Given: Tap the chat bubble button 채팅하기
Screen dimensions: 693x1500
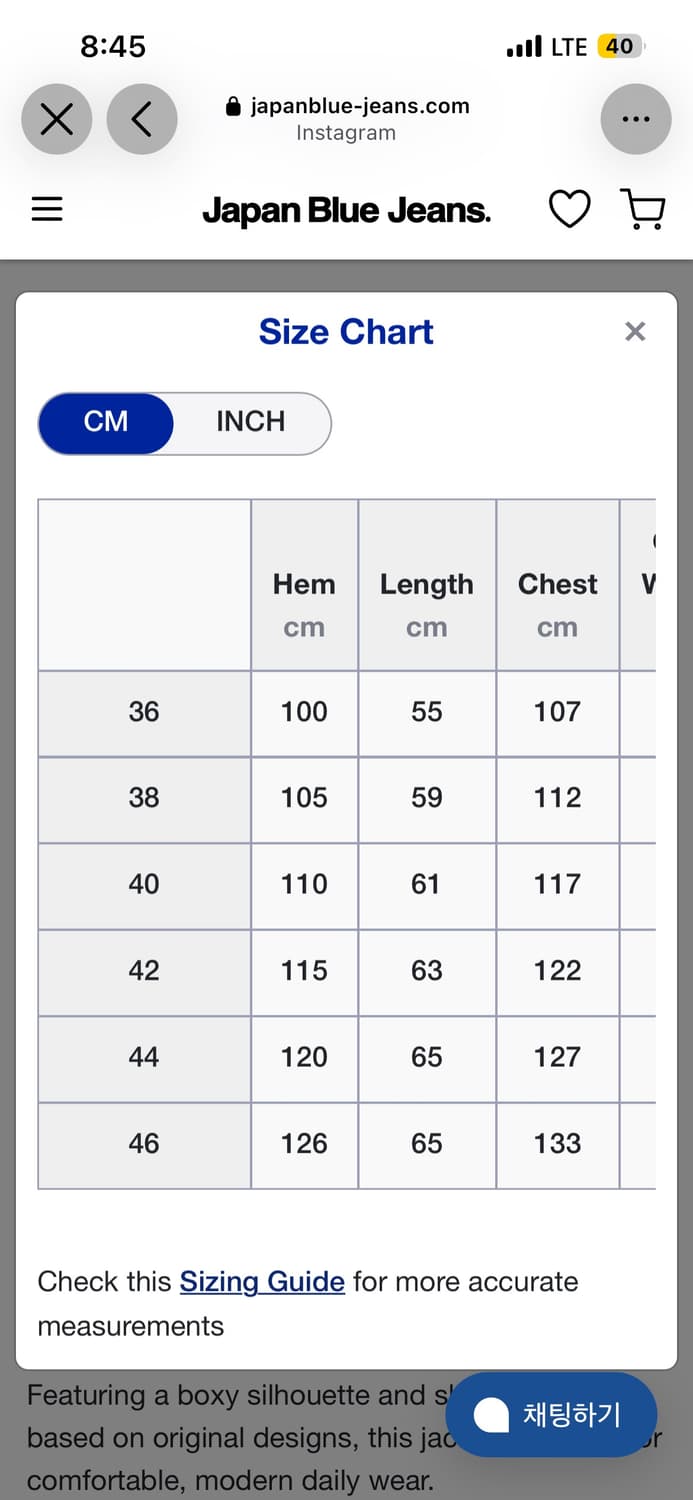Looking at the screenshot, I should point(551,1414).
